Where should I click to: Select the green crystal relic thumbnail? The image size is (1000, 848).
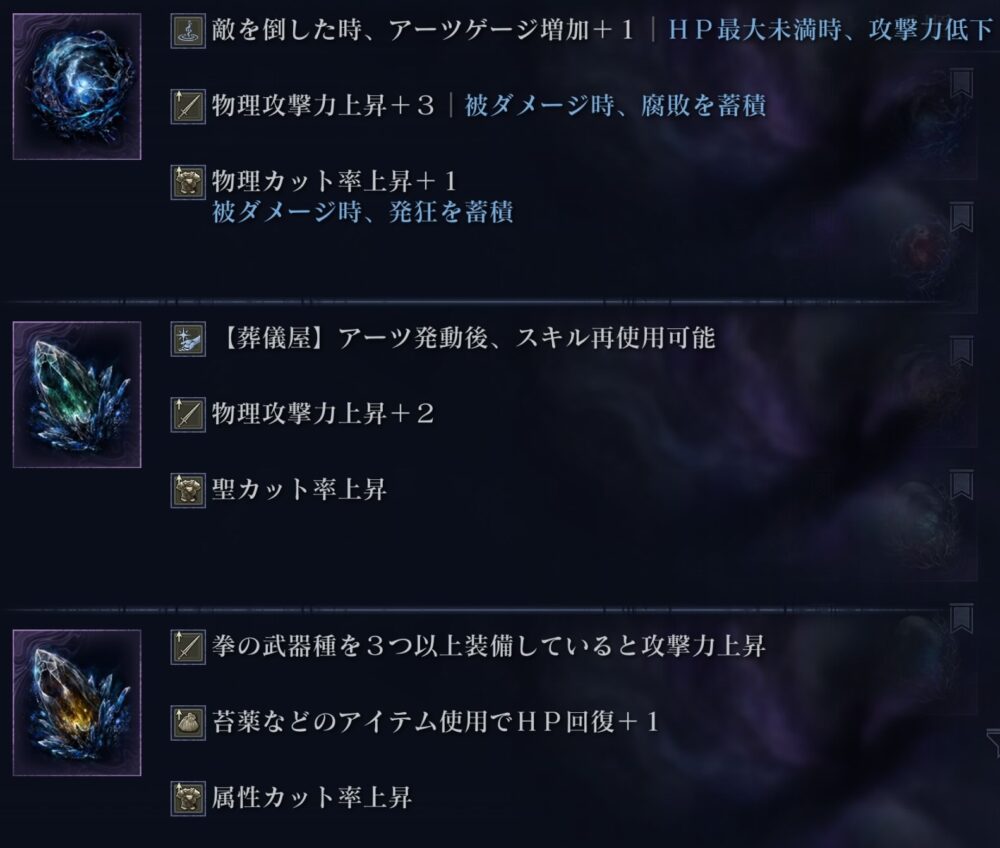point(77,395)
